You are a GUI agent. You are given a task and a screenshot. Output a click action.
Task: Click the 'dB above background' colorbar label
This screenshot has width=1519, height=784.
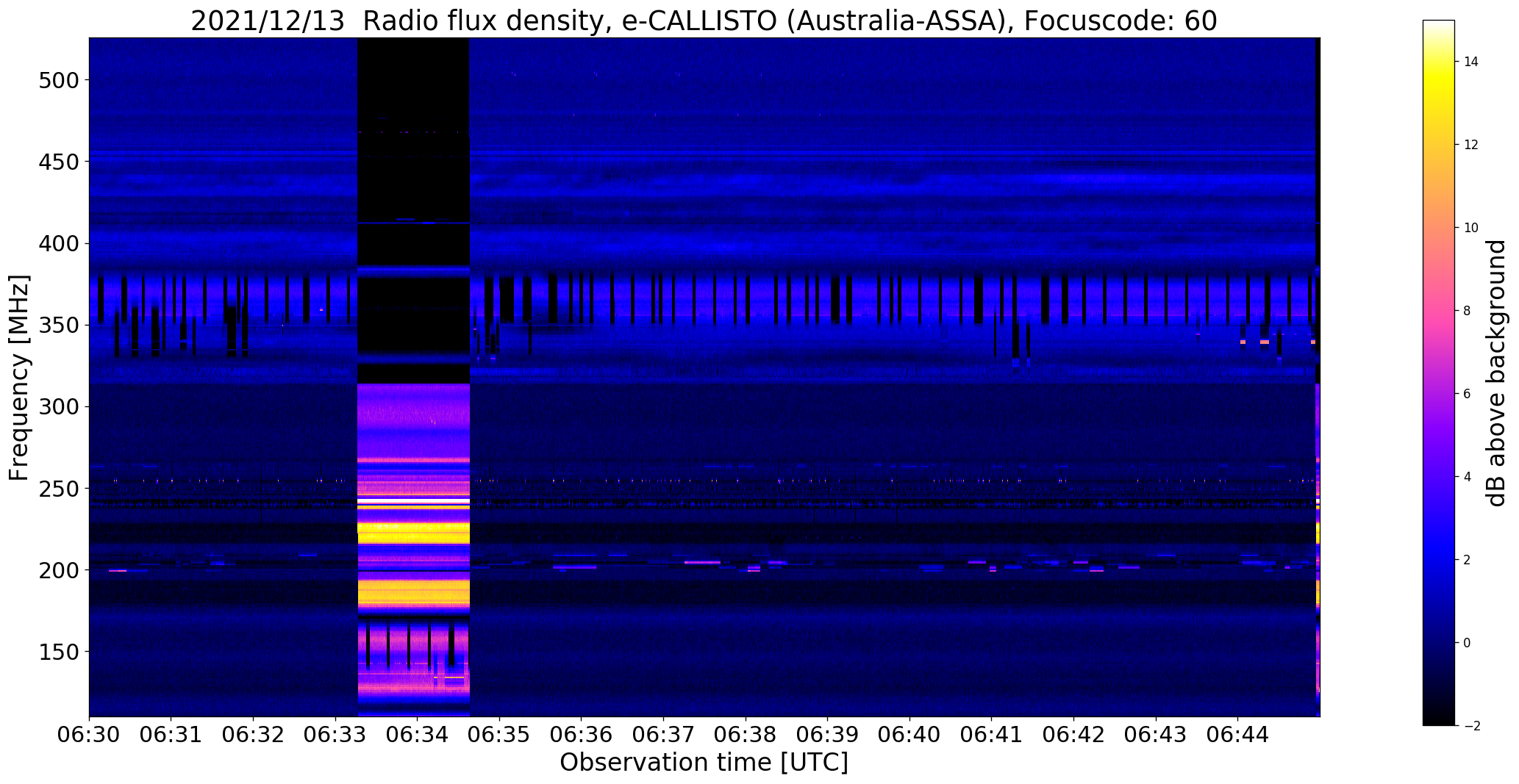[1496, 373]
